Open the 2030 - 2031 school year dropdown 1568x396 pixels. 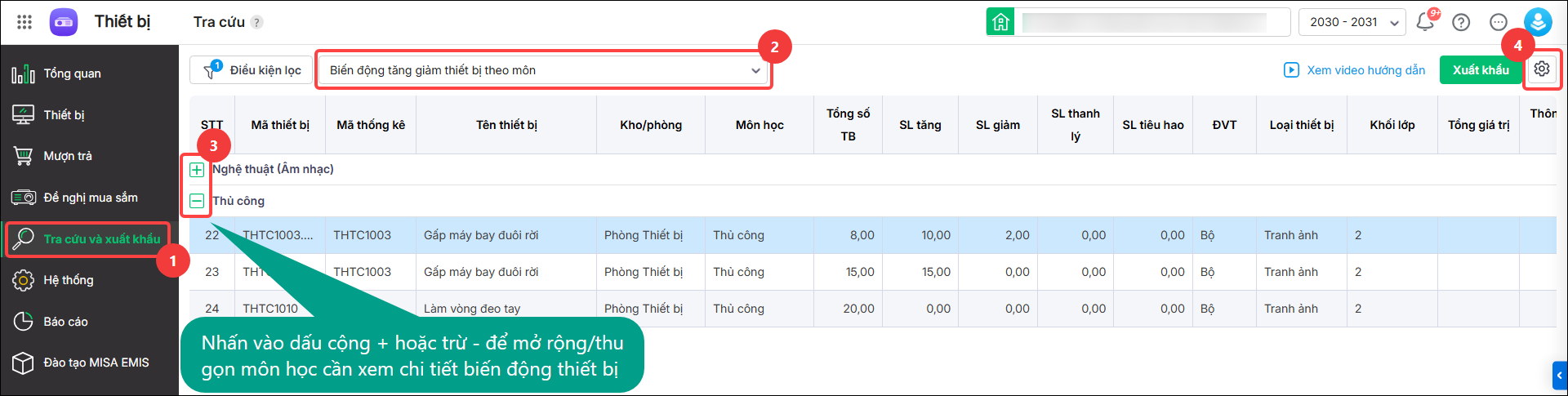[1352, 22]
